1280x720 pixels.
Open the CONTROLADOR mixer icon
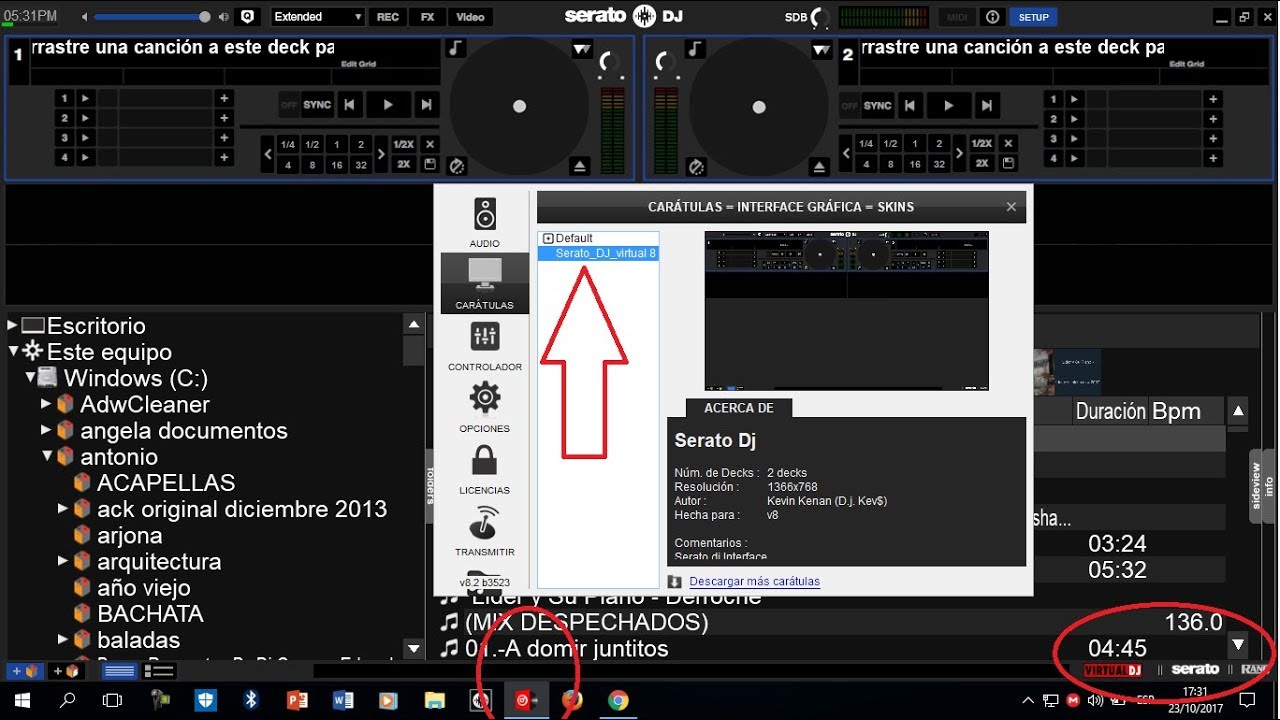point(485,337)
